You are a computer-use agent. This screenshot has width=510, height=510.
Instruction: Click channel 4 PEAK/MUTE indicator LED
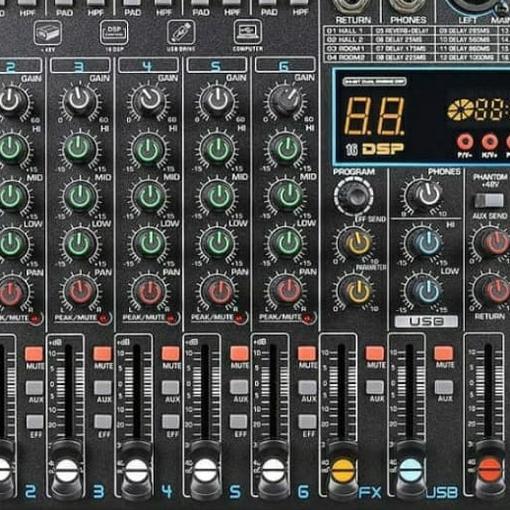(173, 318)
